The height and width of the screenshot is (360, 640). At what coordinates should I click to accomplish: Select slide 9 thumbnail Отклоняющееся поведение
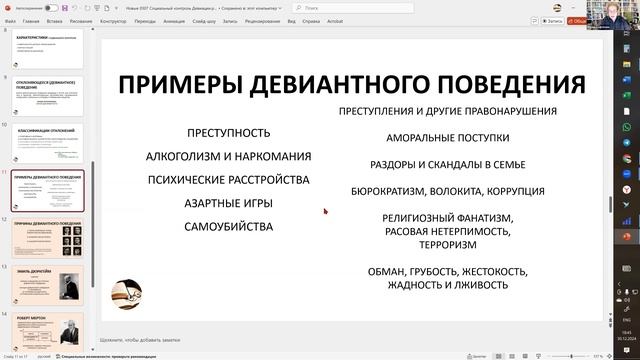pos(47,96)
